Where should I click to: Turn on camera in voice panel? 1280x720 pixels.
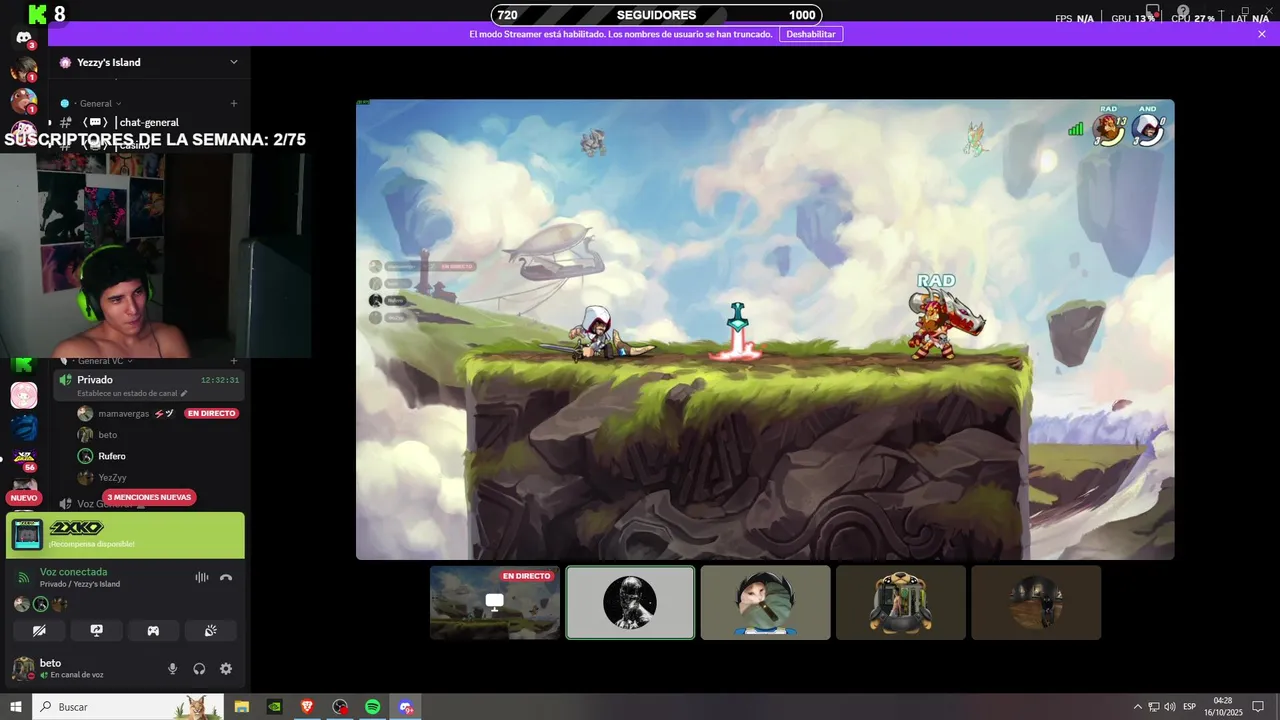tap(39, 631)
